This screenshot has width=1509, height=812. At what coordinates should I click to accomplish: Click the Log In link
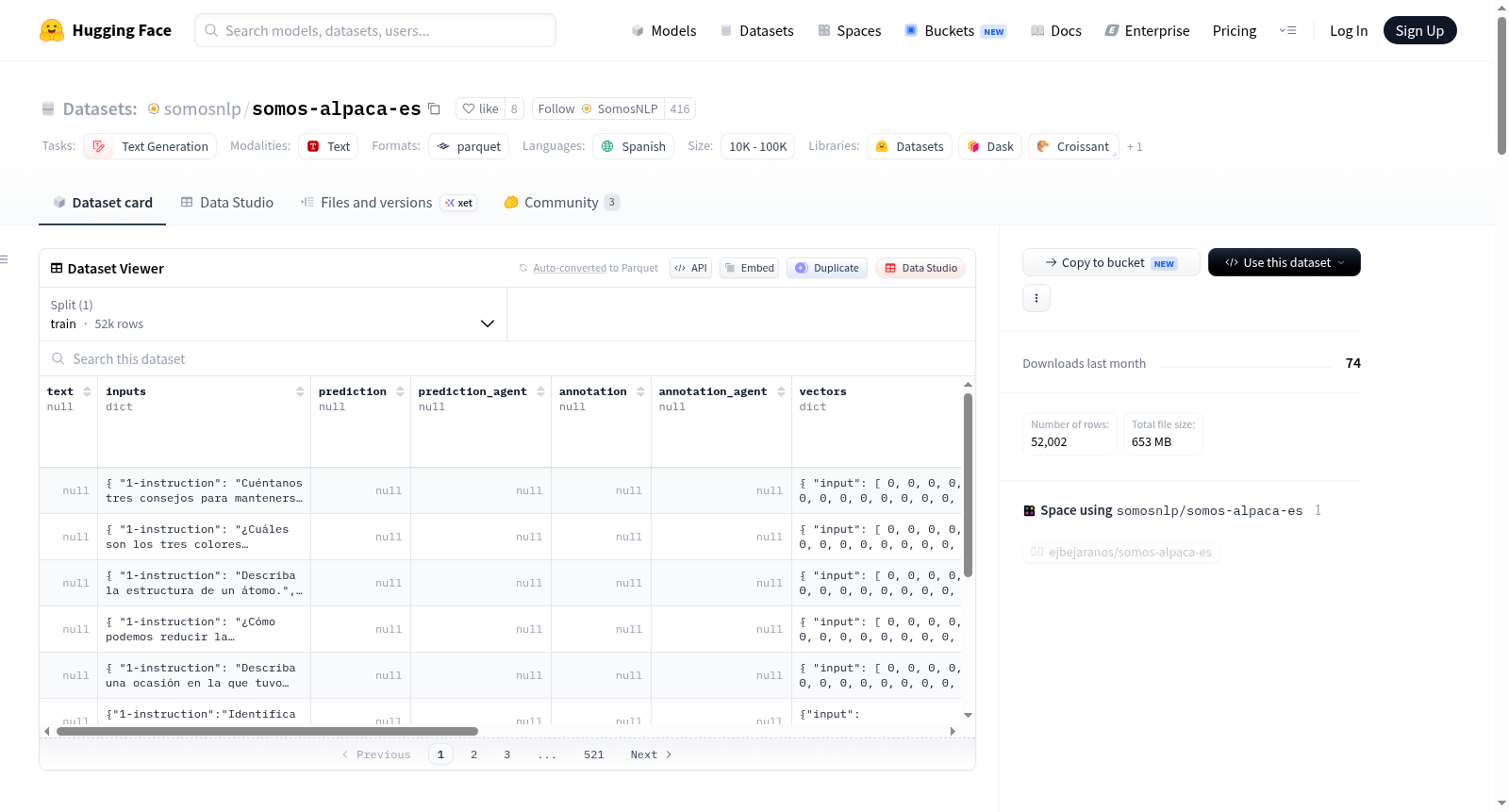click(x=1349, y=30)
